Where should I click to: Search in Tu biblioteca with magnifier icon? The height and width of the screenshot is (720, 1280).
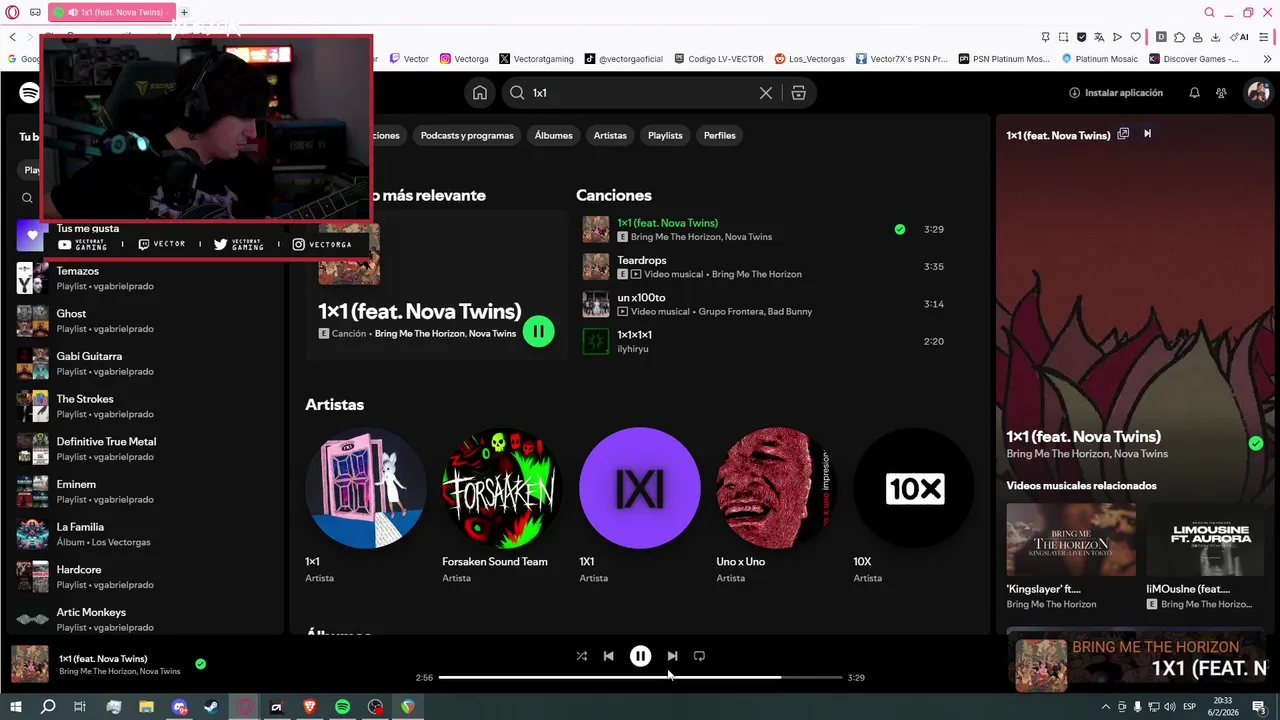pos(28,198)
